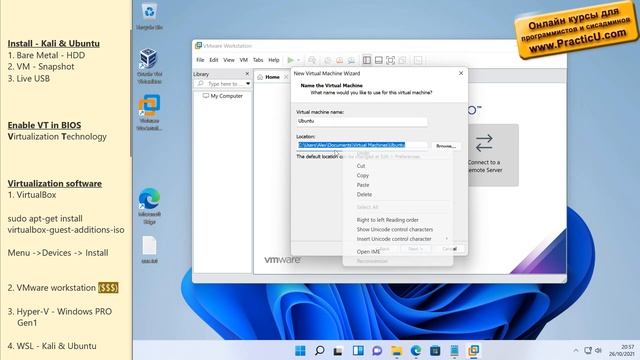Viewport: 640px width, 360px height.
Task: Close the New Virtual Machine Wizard
Action: click(461, 73)
